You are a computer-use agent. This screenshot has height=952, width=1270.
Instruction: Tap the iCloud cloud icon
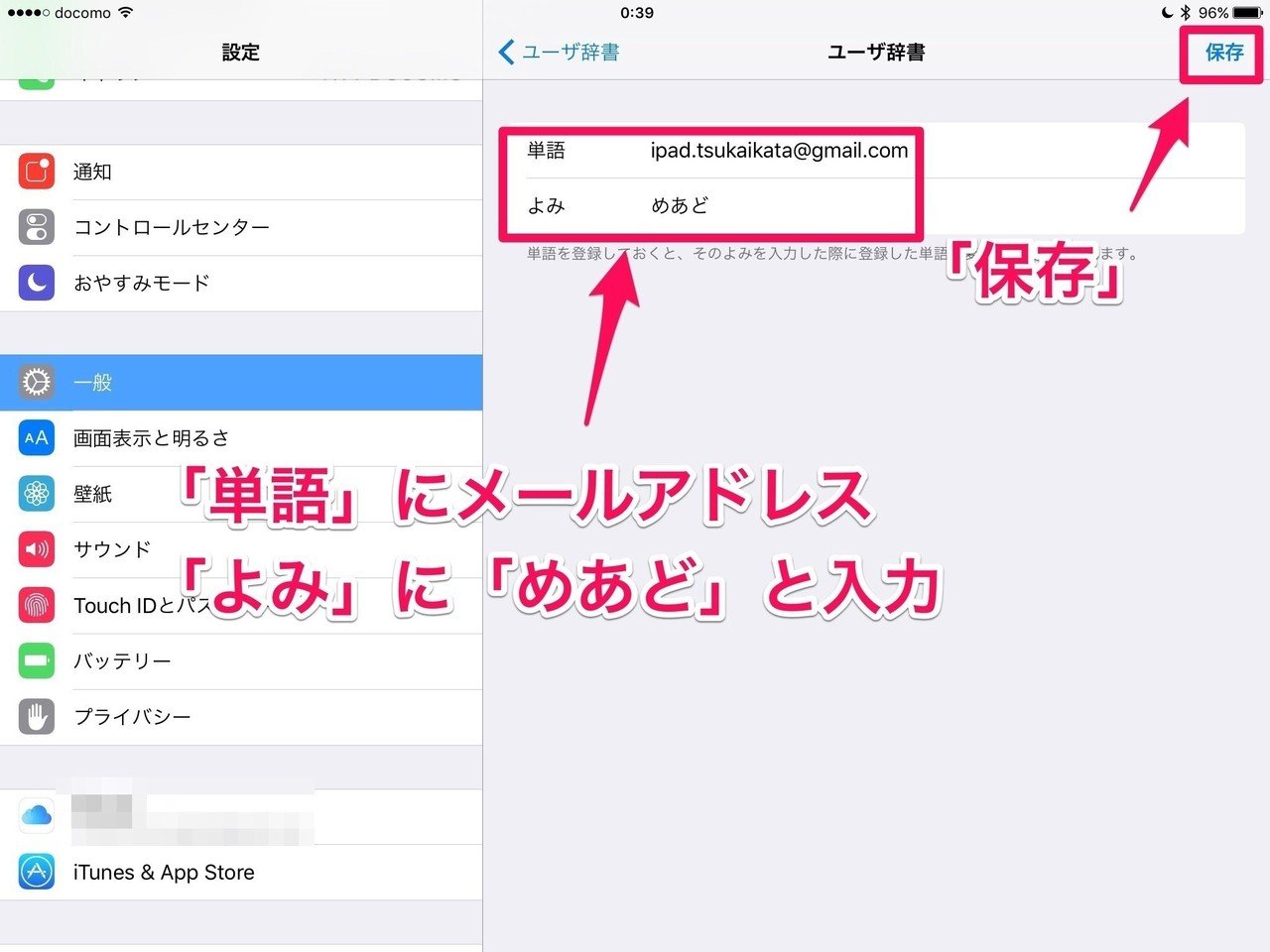(x=37, y=816)
